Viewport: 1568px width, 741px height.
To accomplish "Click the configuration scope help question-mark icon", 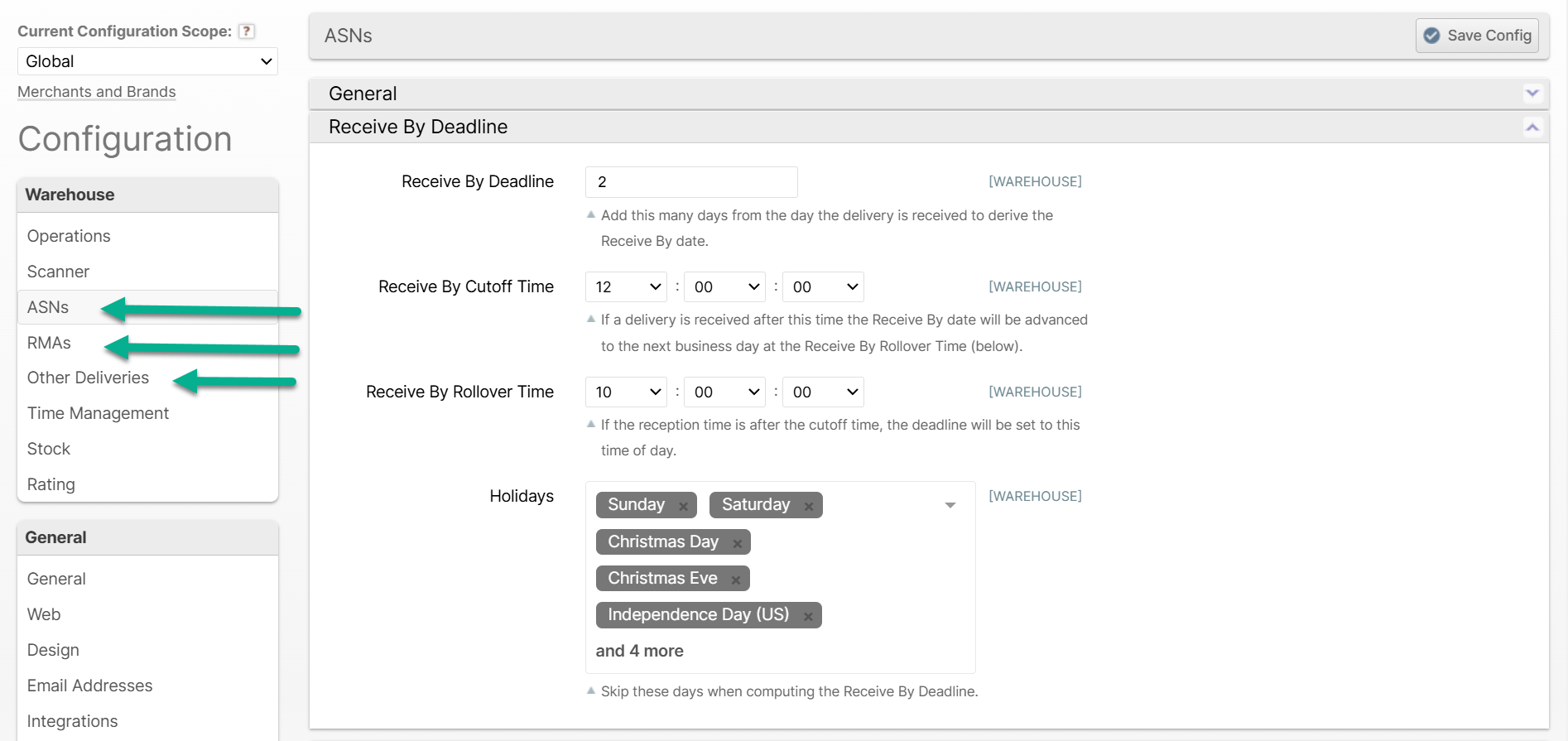I will (246, 31).
